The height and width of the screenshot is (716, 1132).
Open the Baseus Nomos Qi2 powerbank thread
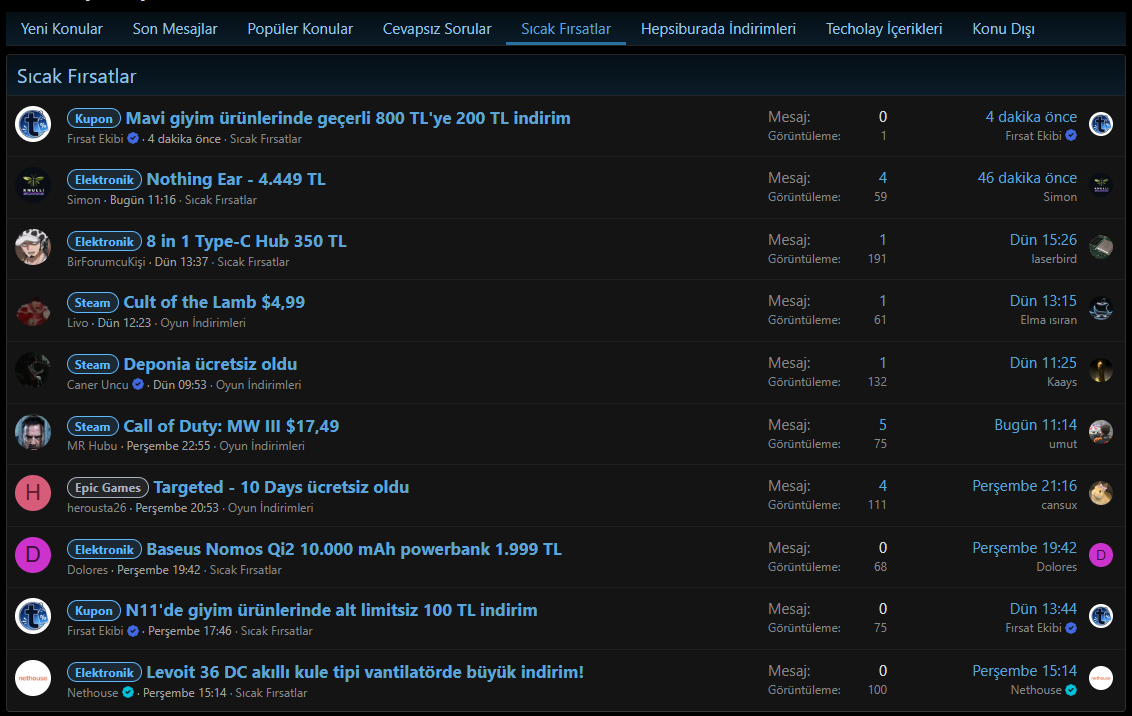coord(354,549)
